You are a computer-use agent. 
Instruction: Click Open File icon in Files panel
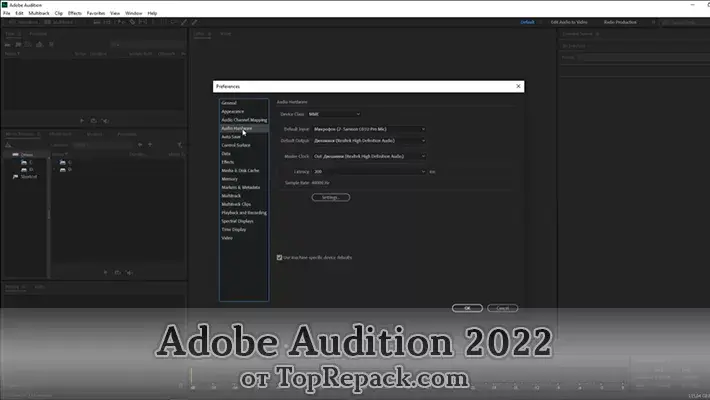pos(8,44)
